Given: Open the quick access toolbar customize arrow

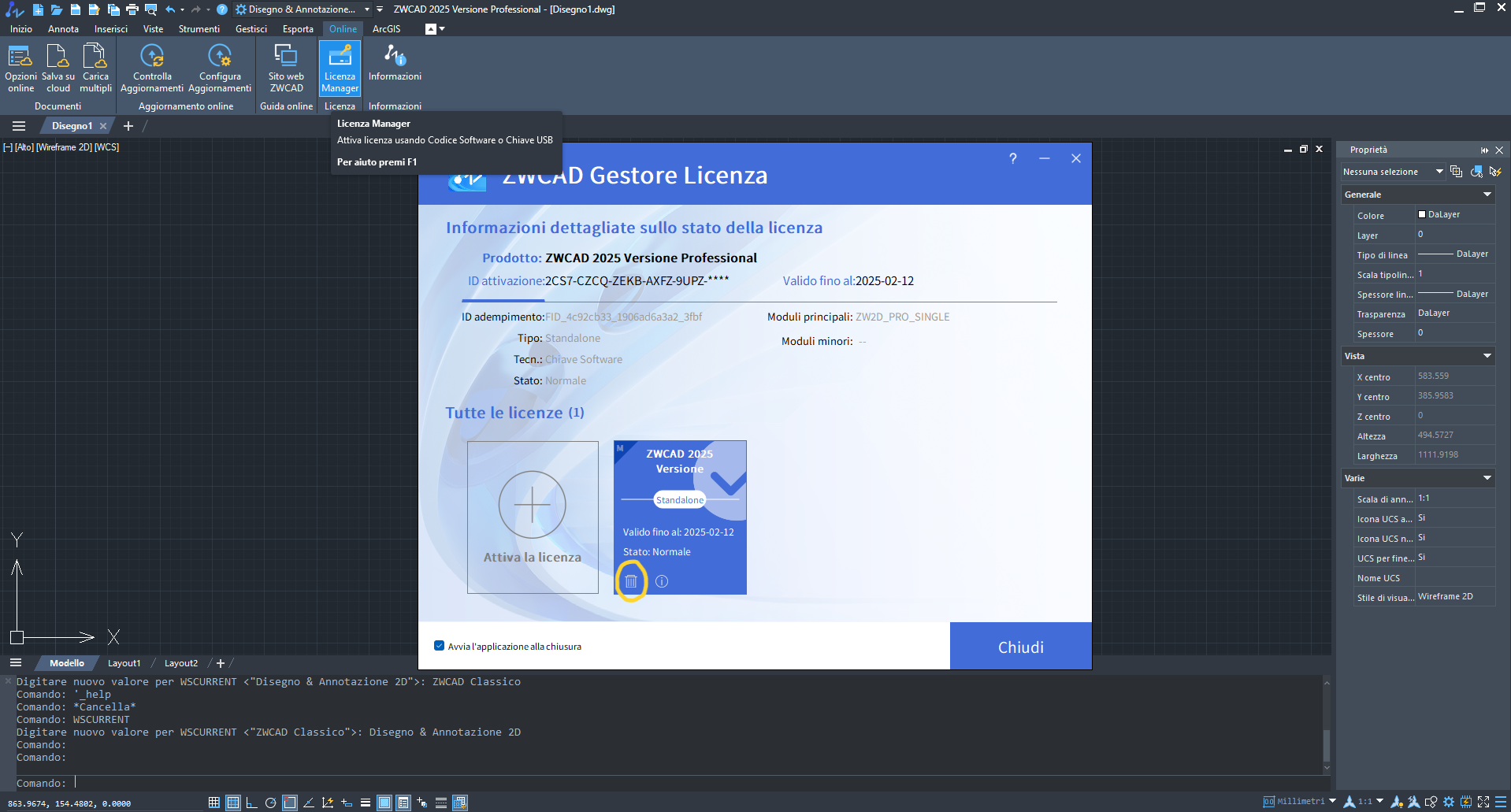Looking at the screenshot, I should click(x=380, y=9).
